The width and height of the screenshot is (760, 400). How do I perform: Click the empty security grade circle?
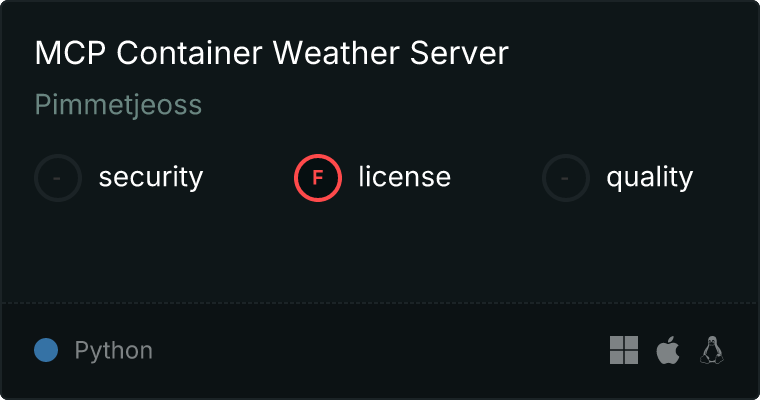[58, 178]
